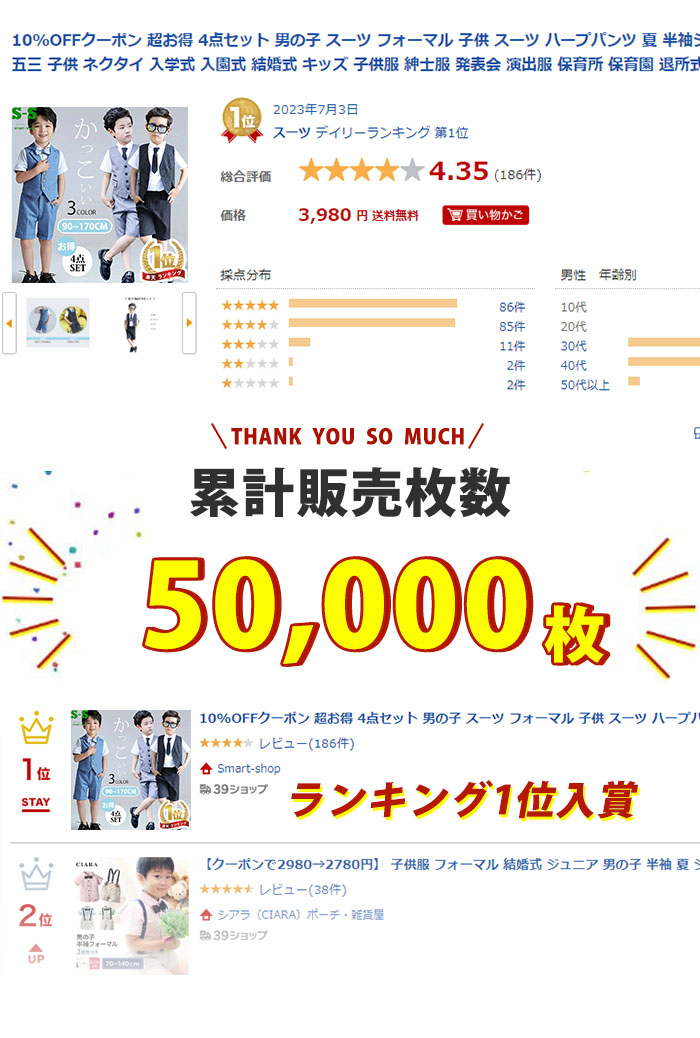
Task: Click the gold crown icon for 1位
Action: coord(36,728)
